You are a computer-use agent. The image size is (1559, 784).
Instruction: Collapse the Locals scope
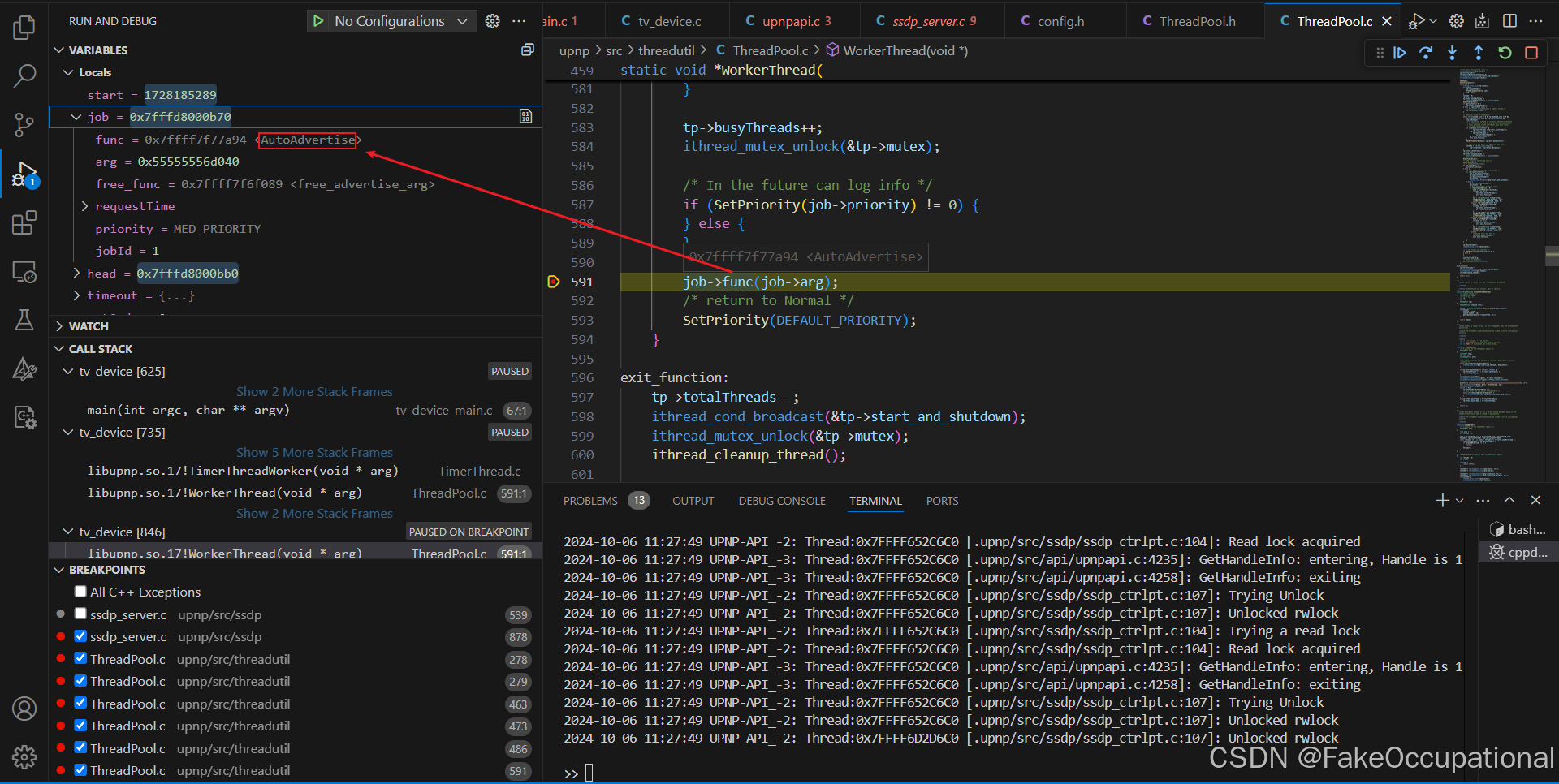coord(69,72)
